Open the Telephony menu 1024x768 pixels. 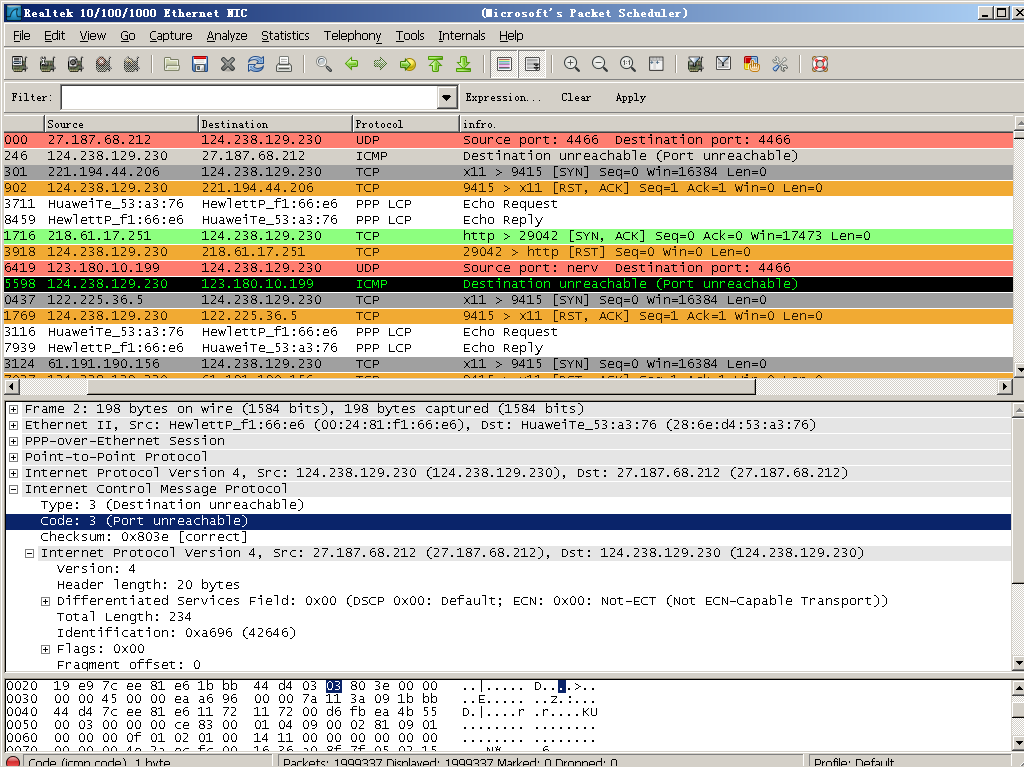coord(352,36)
